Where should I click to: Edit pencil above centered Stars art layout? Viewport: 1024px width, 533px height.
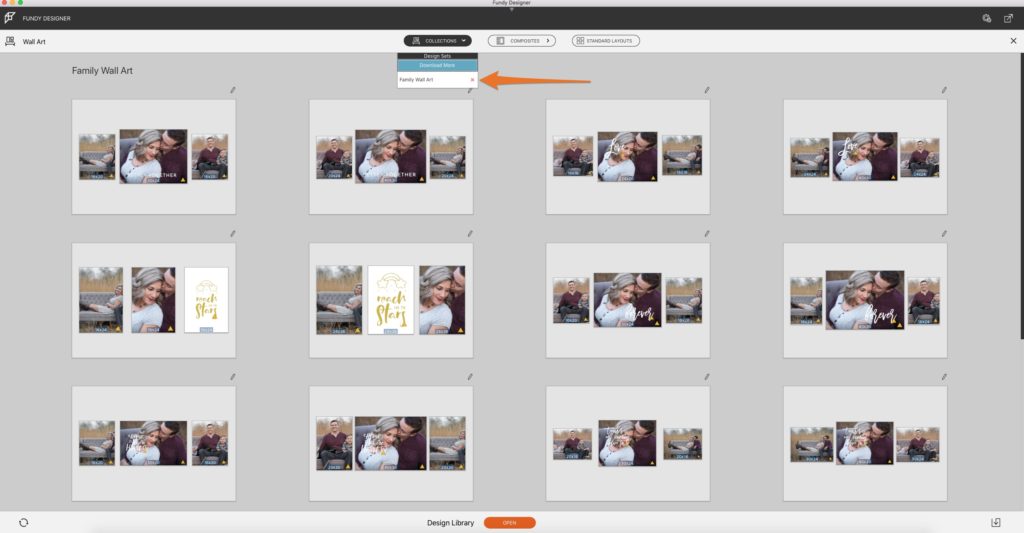pos(470,234)
